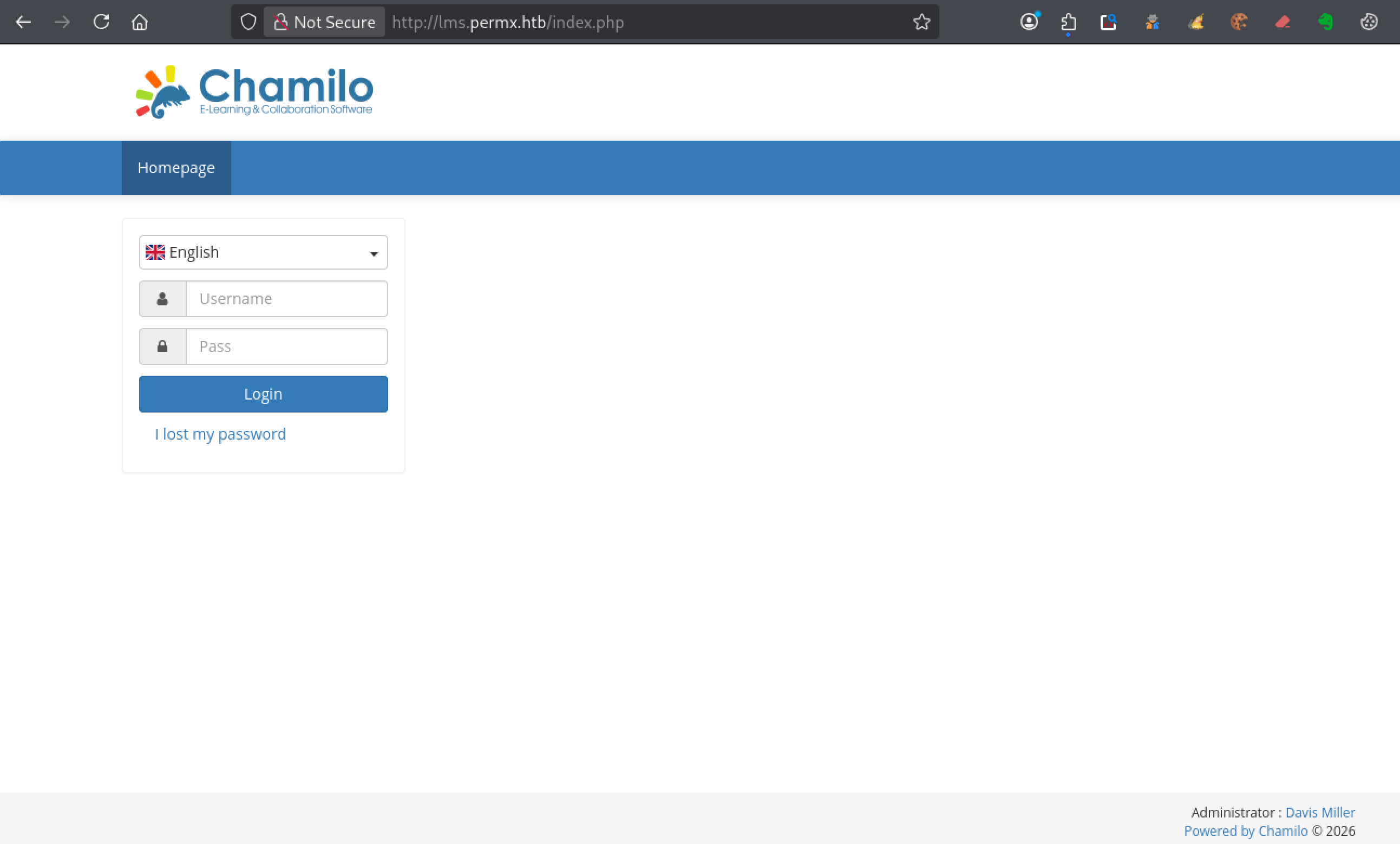This screenshot has width=1400, height=844.
Task: Open the HackTools wizard hat extension
Action: [1196, 22]
